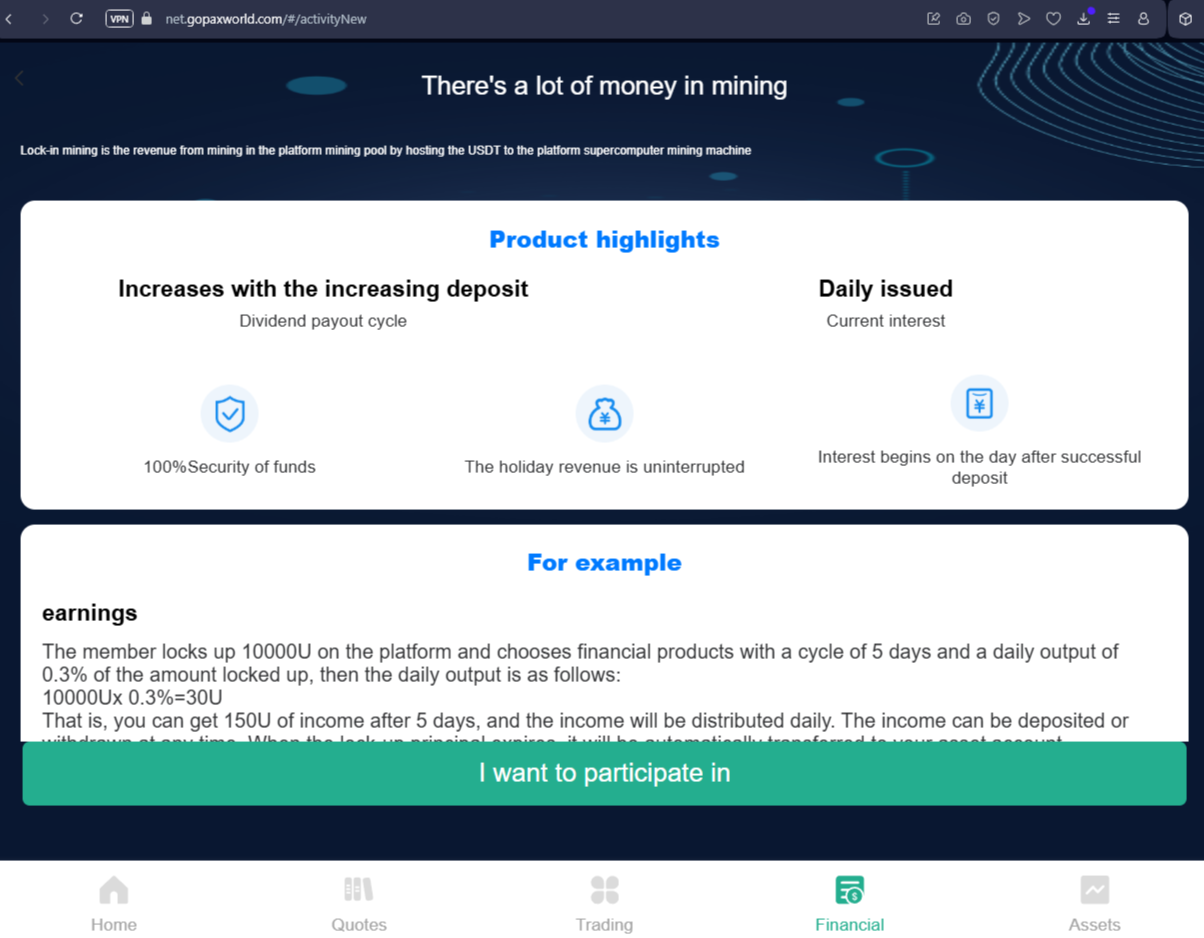This screenshot has height=938, width=1204.
Task: Click the money bag revenue icon
Action: (604, 413)
